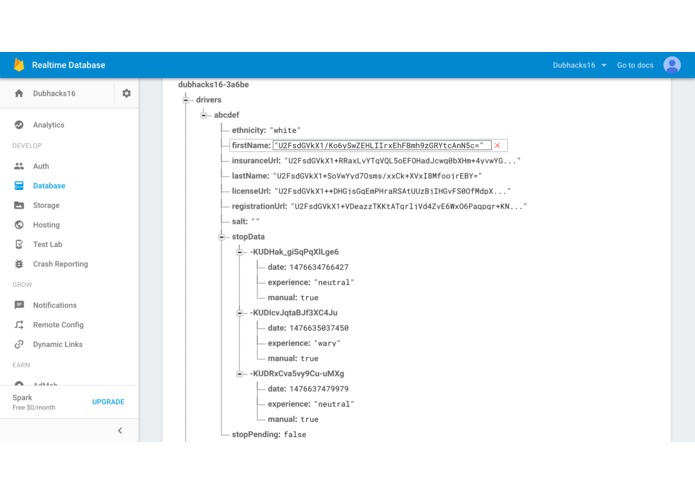Click date value 1476634766427
This screenshot has width=695, height=494.
pos(319,267)
